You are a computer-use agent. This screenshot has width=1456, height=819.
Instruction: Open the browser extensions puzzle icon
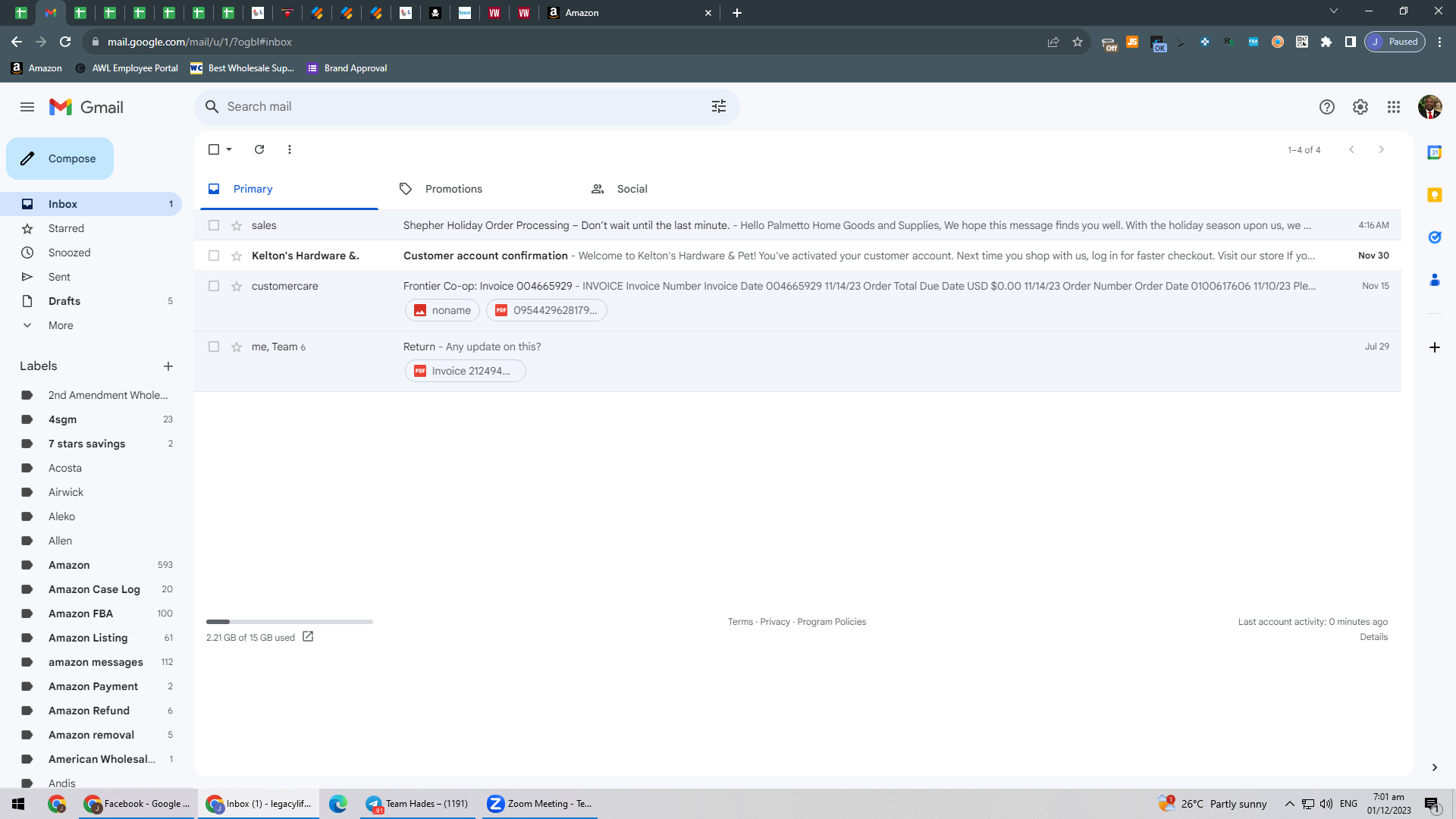coord(1326,42)
